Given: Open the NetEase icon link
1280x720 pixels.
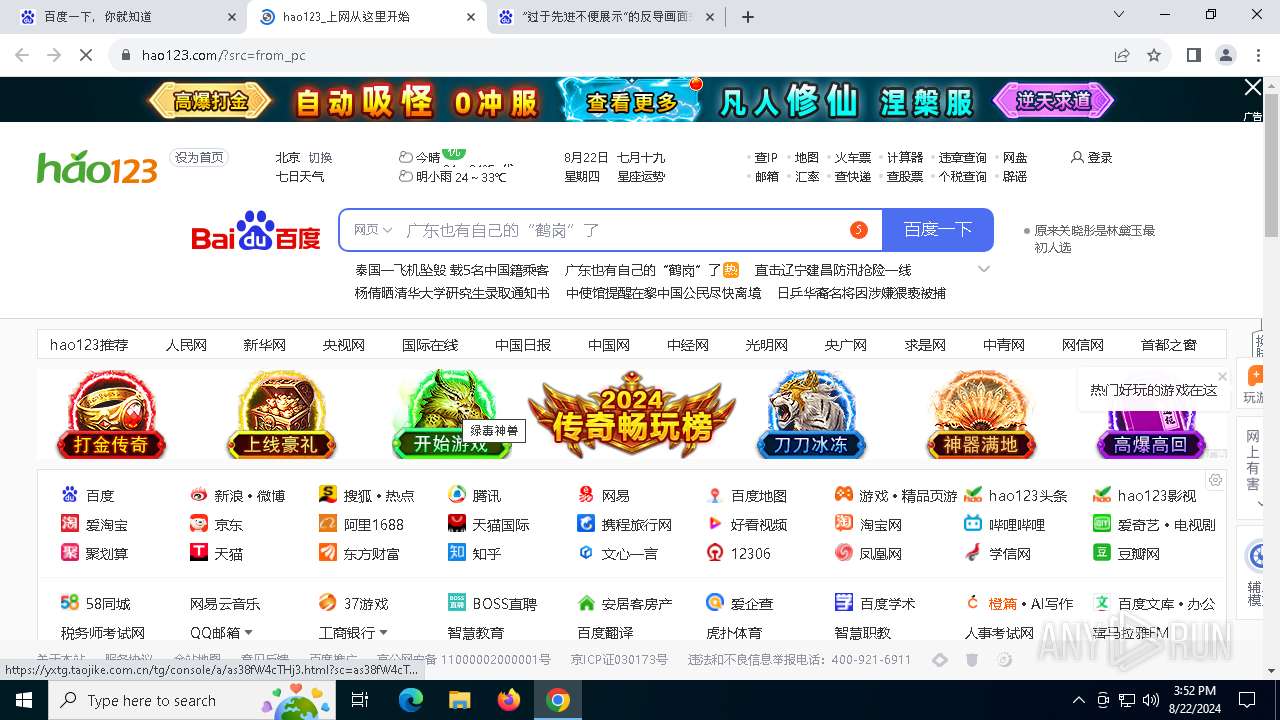Looking at the screenshot, I should [586, 495].
